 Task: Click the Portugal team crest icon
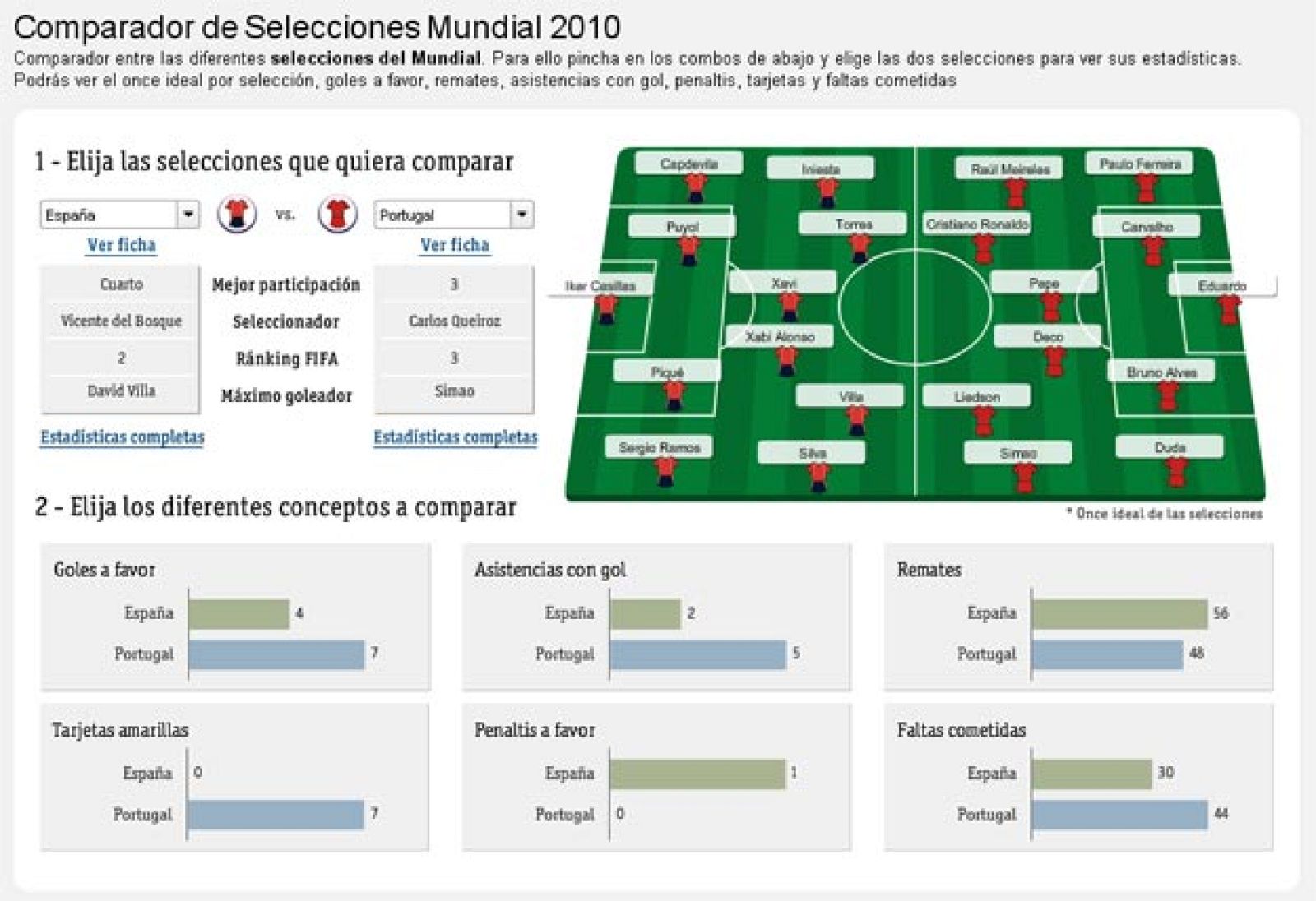pyautogui.click(x=336, y=213)
